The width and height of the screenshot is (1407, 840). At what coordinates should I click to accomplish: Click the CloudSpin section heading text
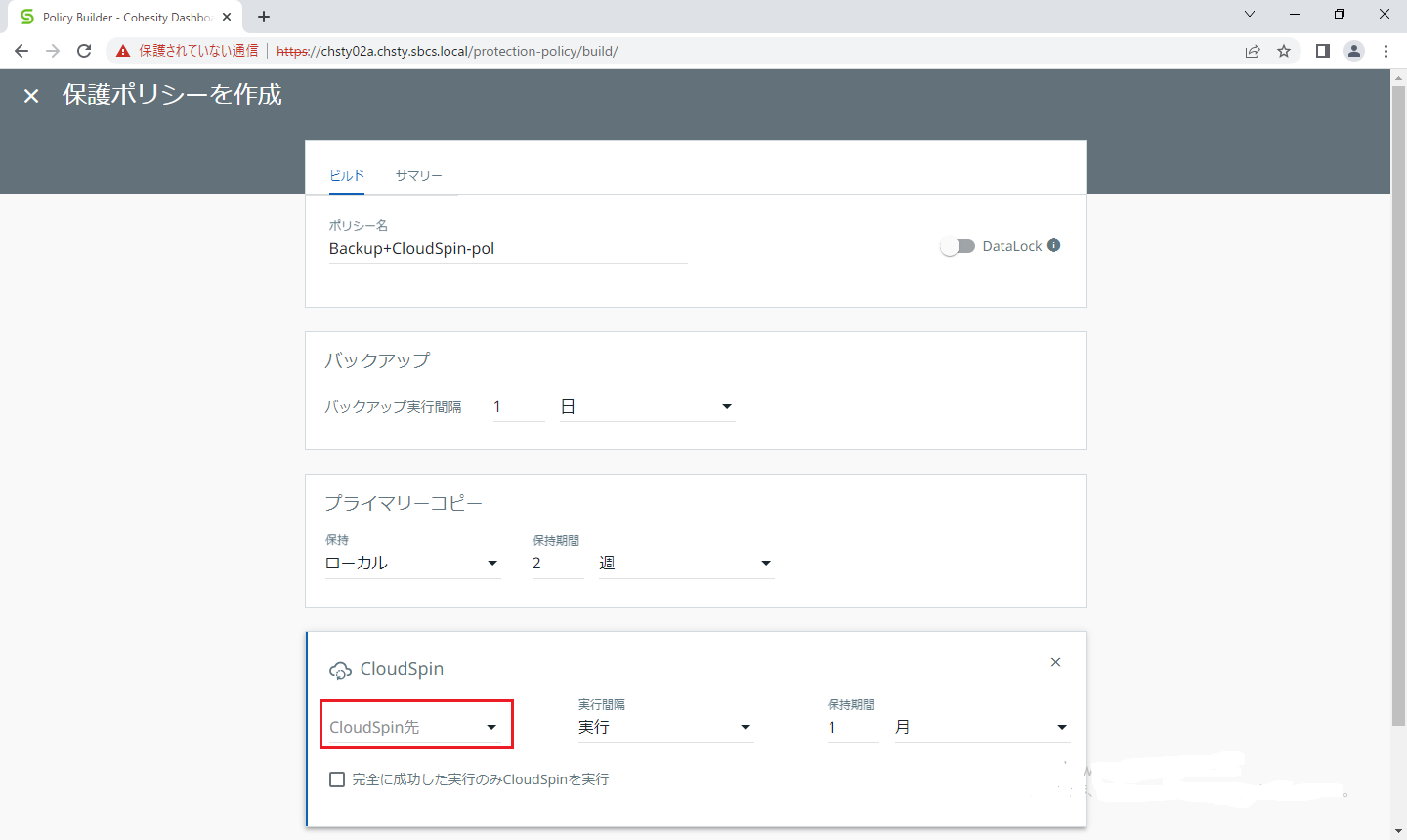click(x=402, y=669)
